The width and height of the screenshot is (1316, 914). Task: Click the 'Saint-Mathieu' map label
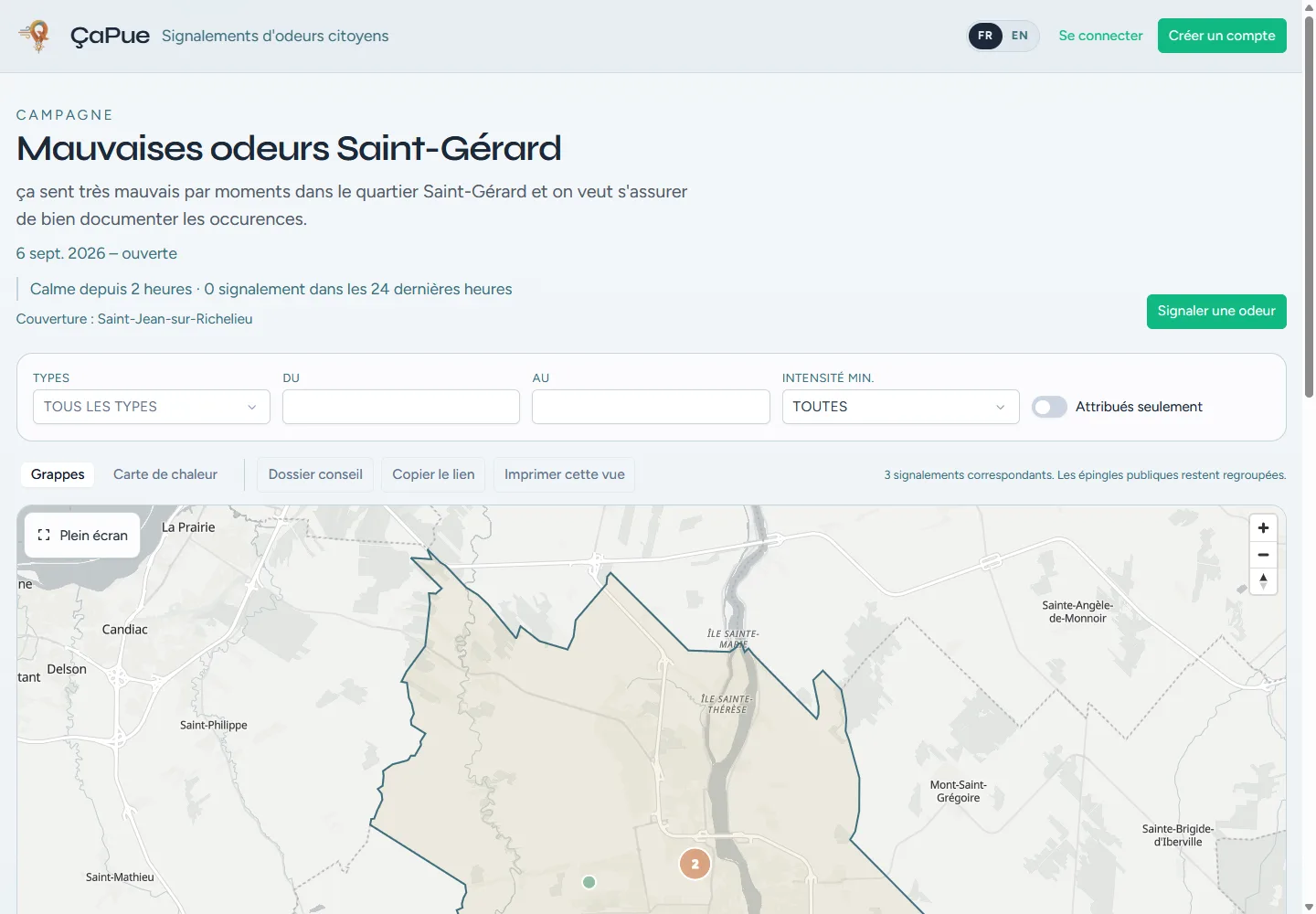(120, 877)
